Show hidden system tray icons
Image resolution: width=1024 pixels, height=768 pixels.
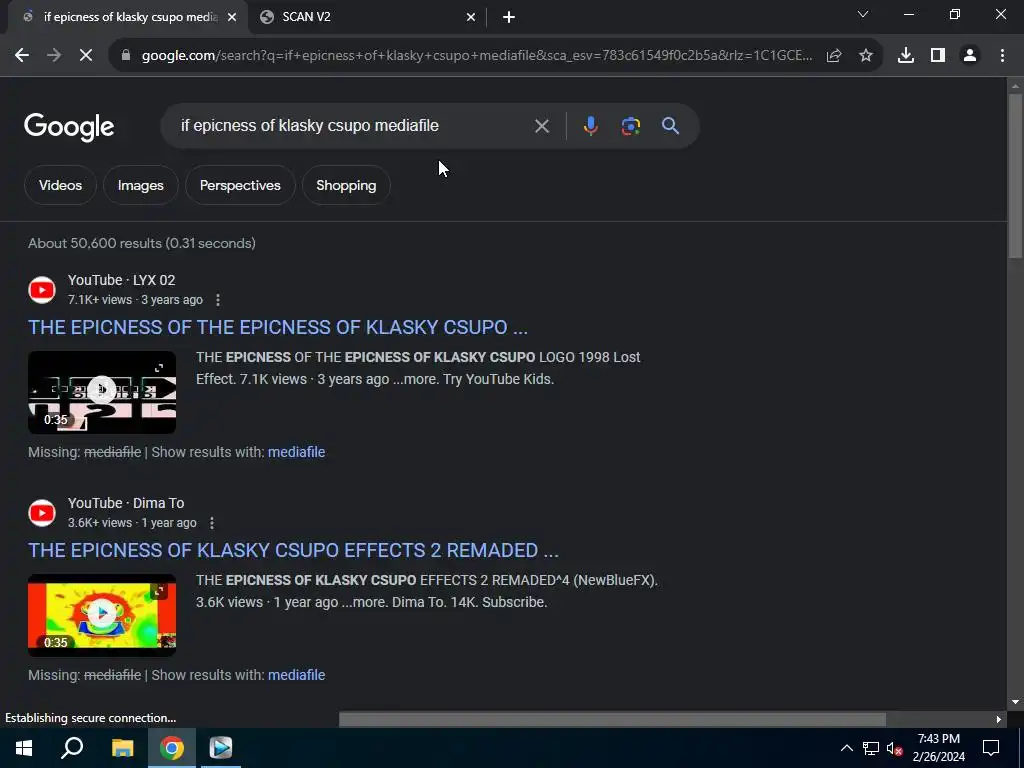point(846,748)
